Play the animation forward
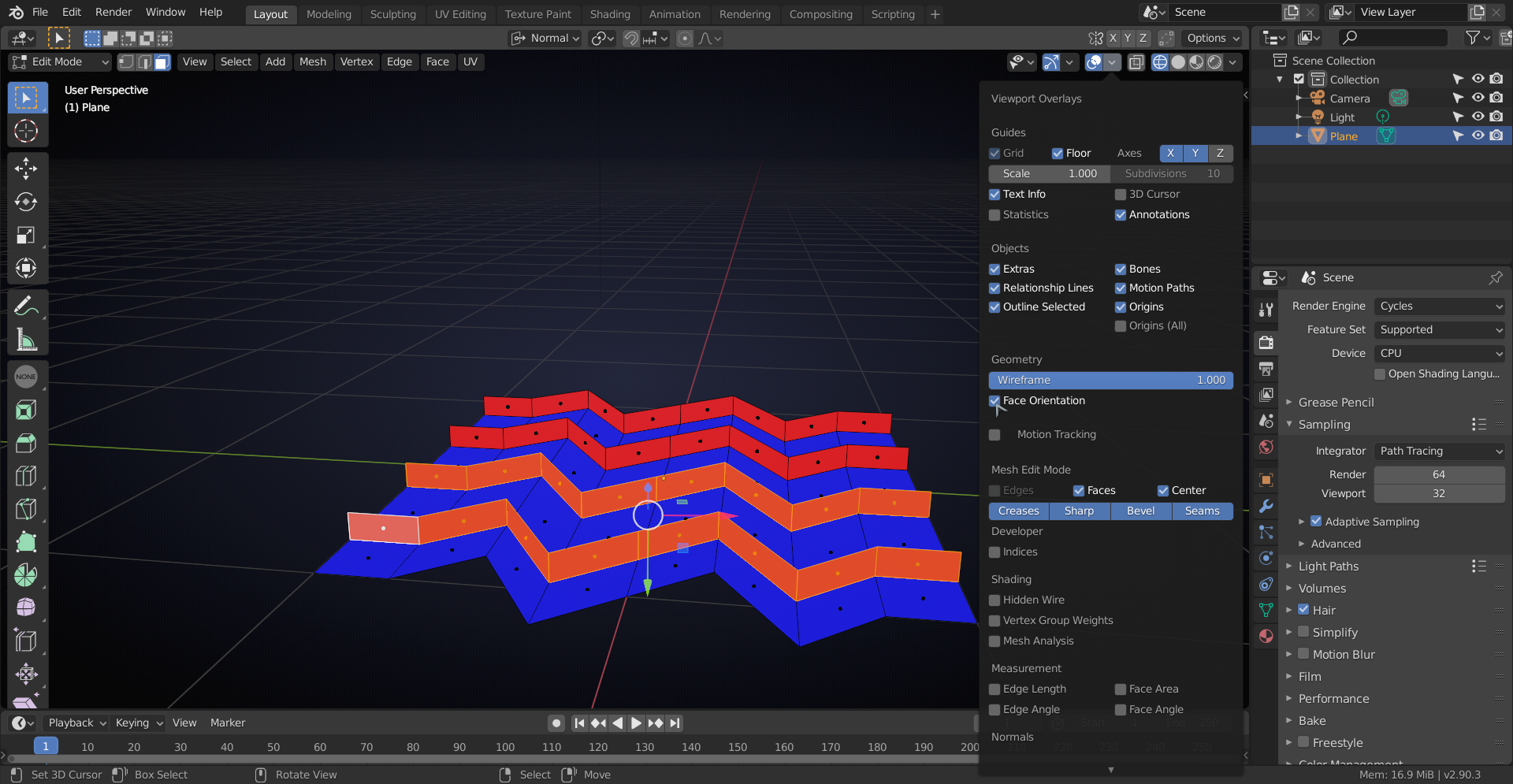Image resolution: width=1513 pixels, height=784 pixels. click(636, 723)
